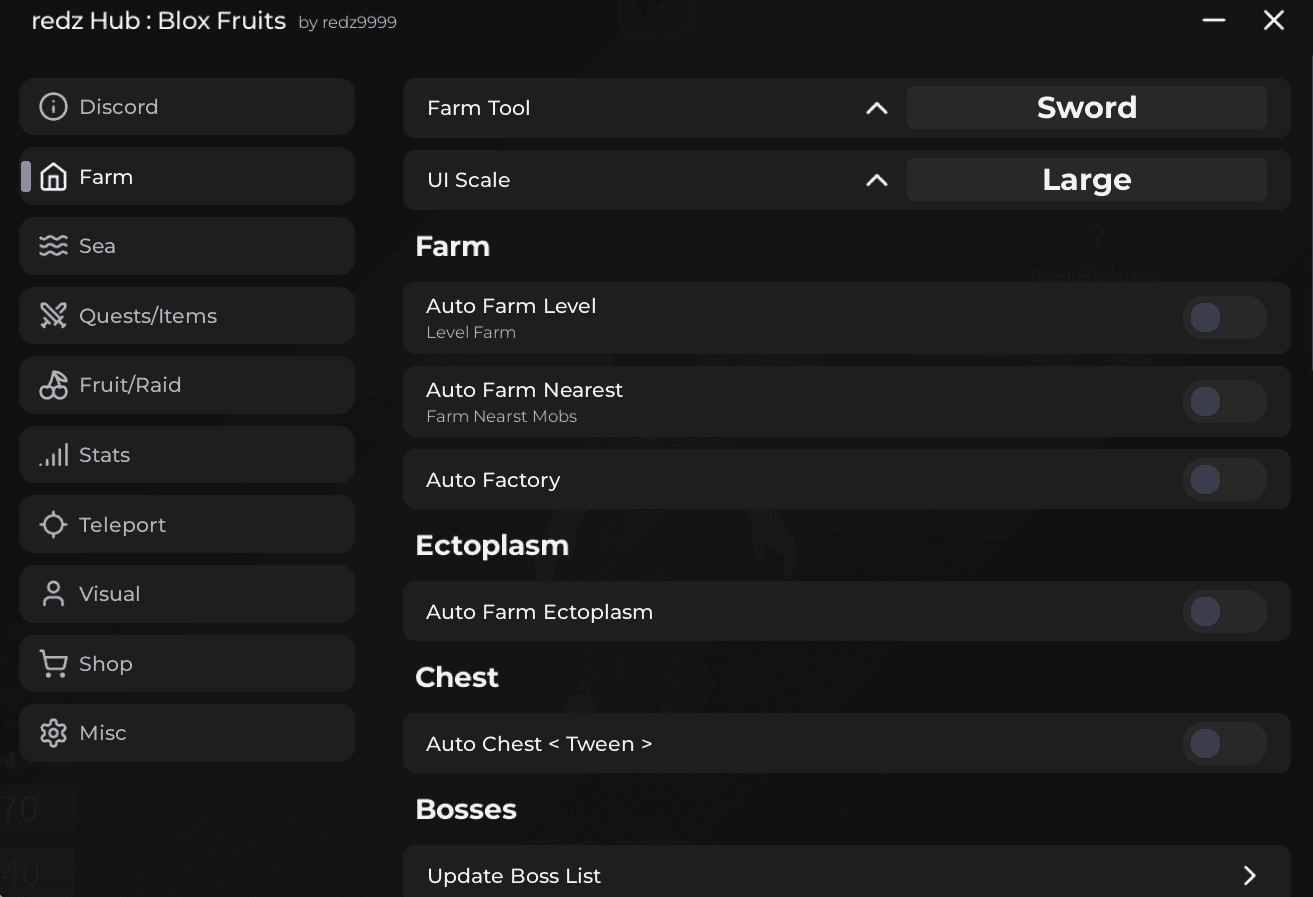Viewport: 1313px width, 897px height.
Task: Enable Auto Farm Level
Action: click(x=1224, y=317)
